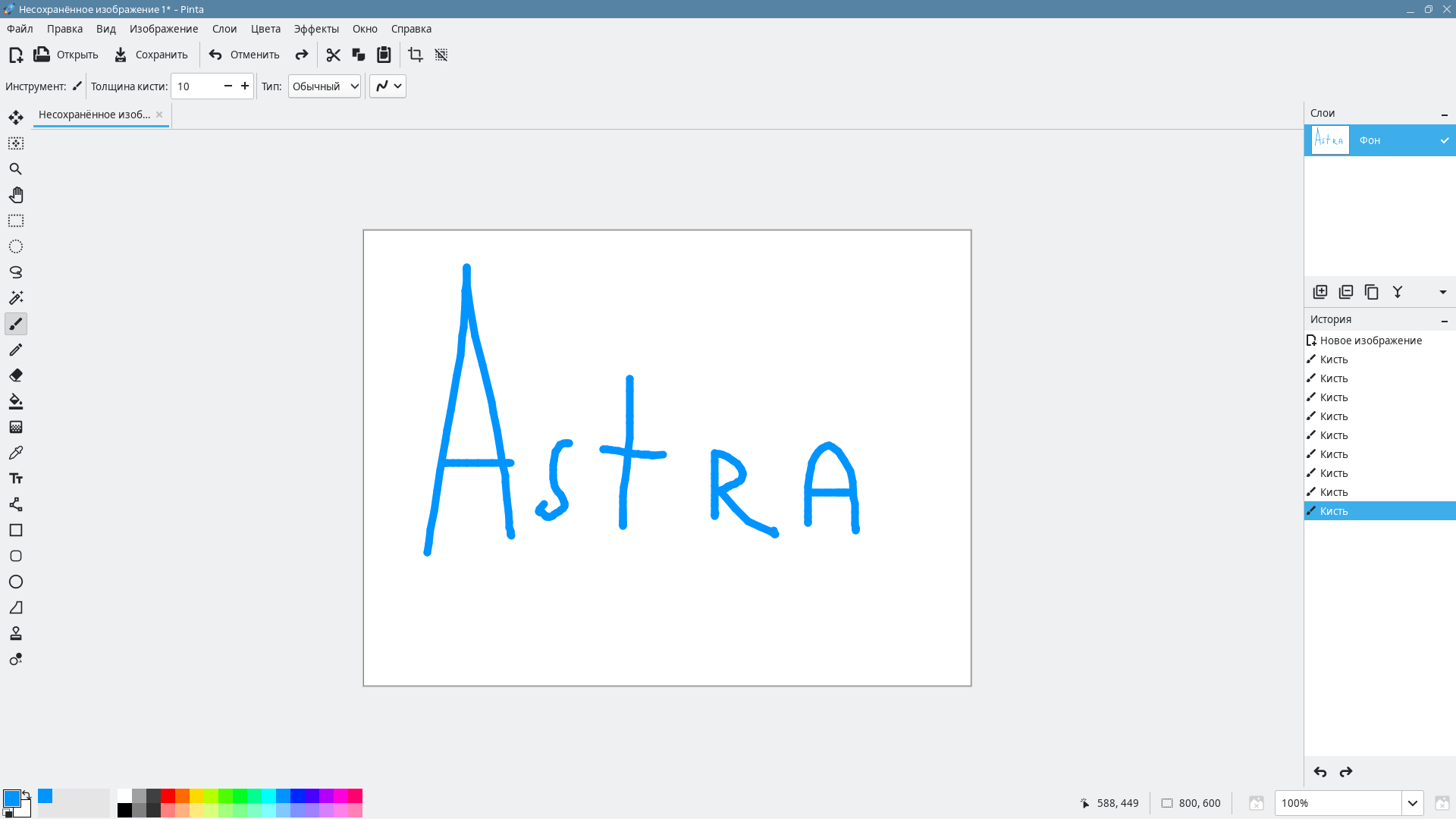Select the Paintbrush tool
The width and height of the screenshot is (1456, 819).
point(16,324)
